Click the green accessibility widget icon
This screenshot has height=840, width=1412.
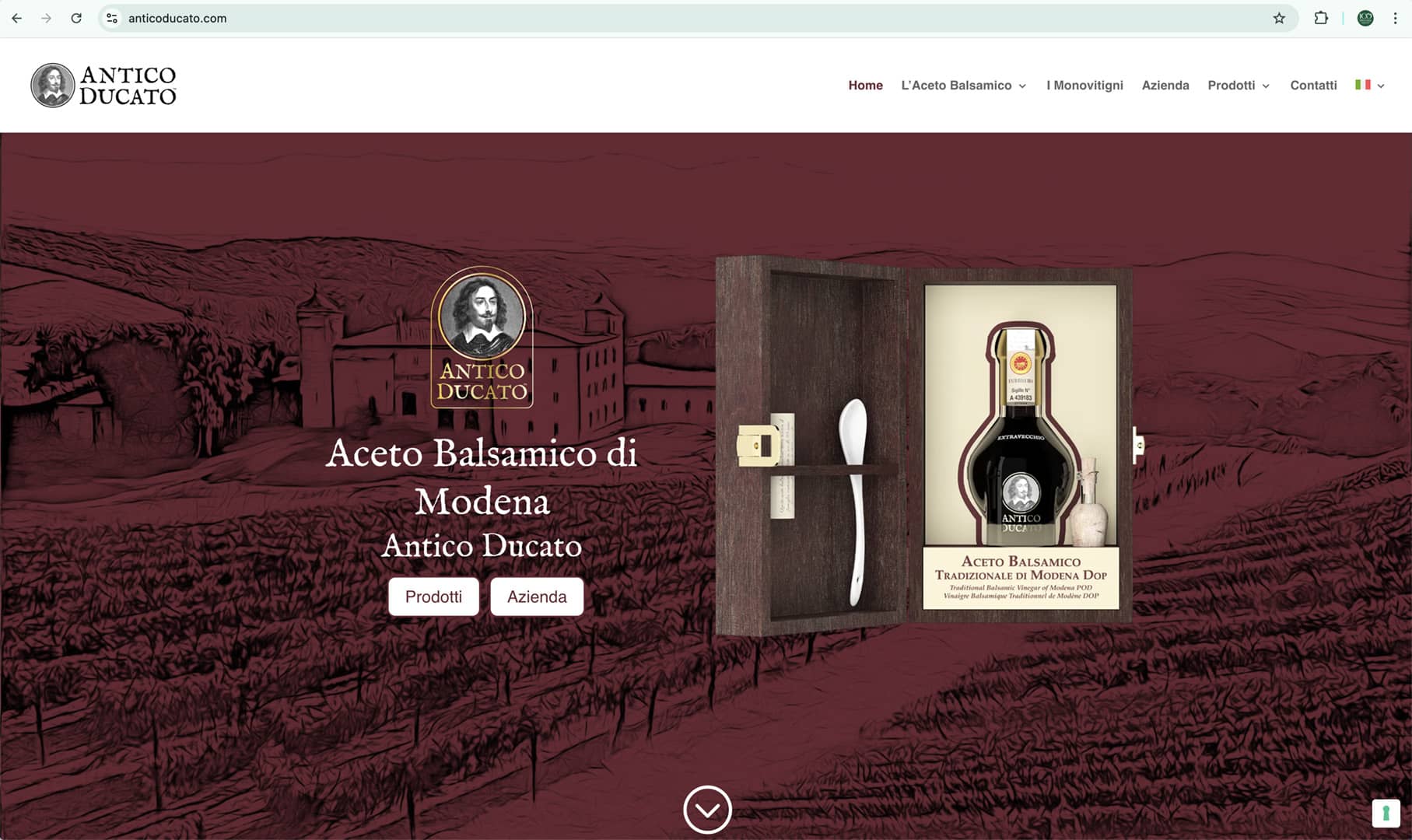pos(1386,814)
